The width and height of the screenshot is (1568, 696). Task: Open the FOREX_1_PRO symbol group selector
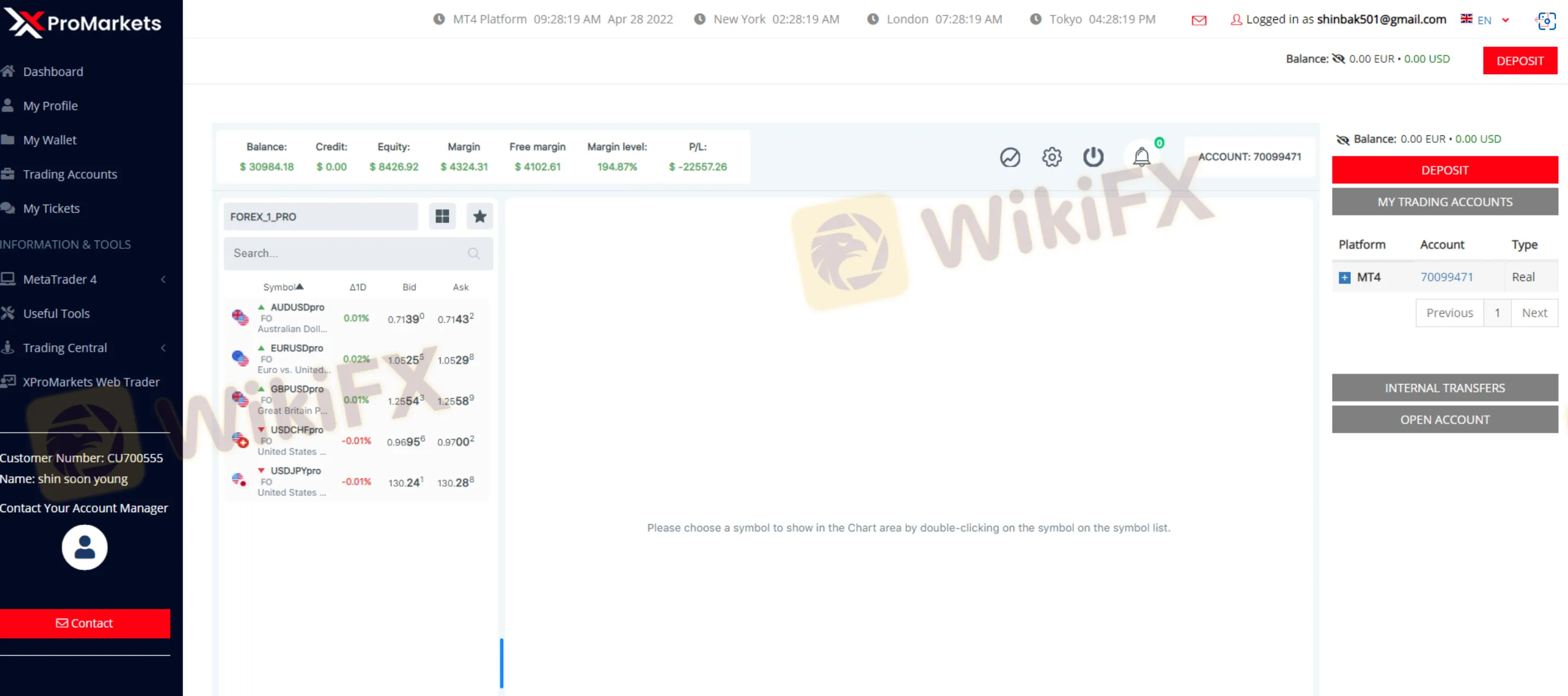click(321, 216)
